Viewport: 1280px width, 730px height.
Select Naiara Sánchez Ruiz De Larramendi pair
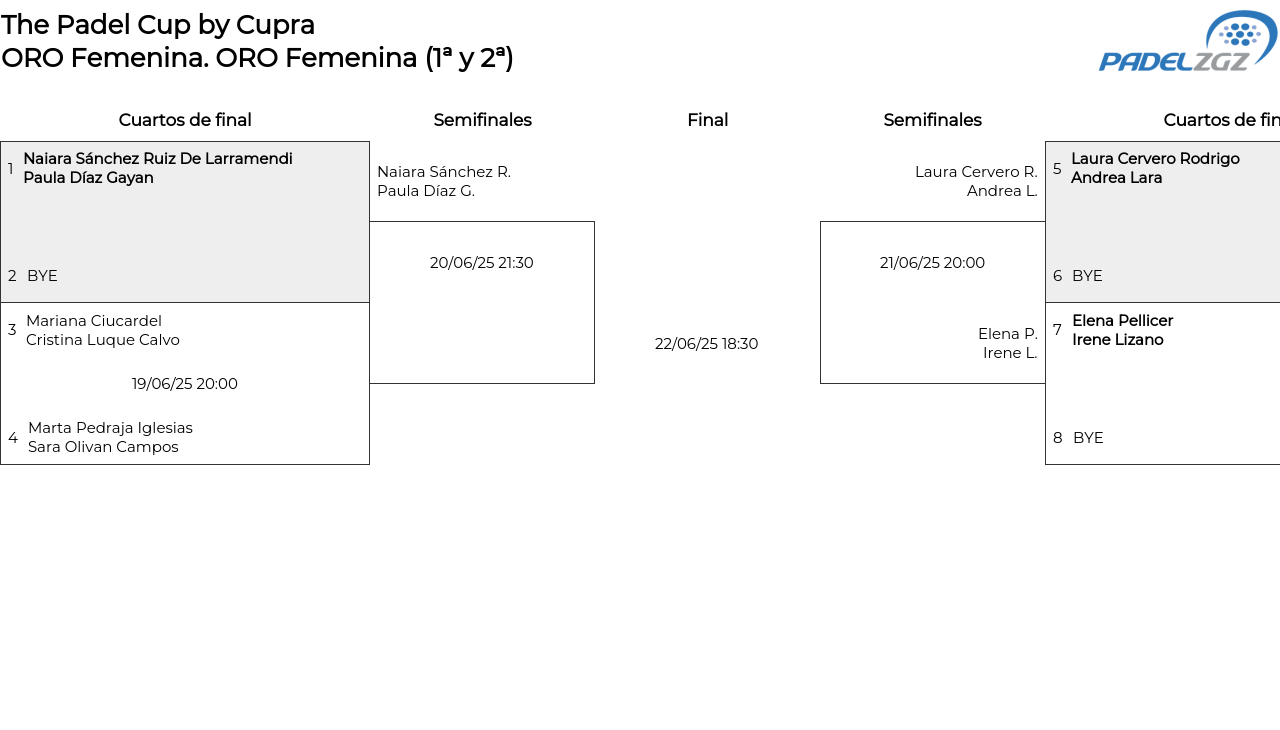click(157, 168)
